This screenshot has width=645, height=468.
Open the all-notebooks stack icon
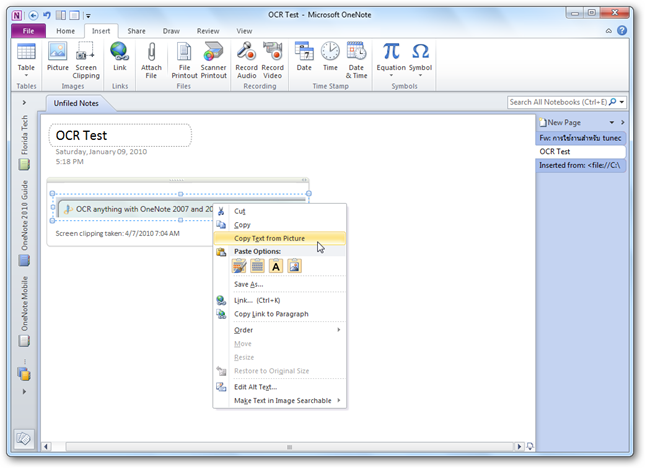click(x=24, y=373)
